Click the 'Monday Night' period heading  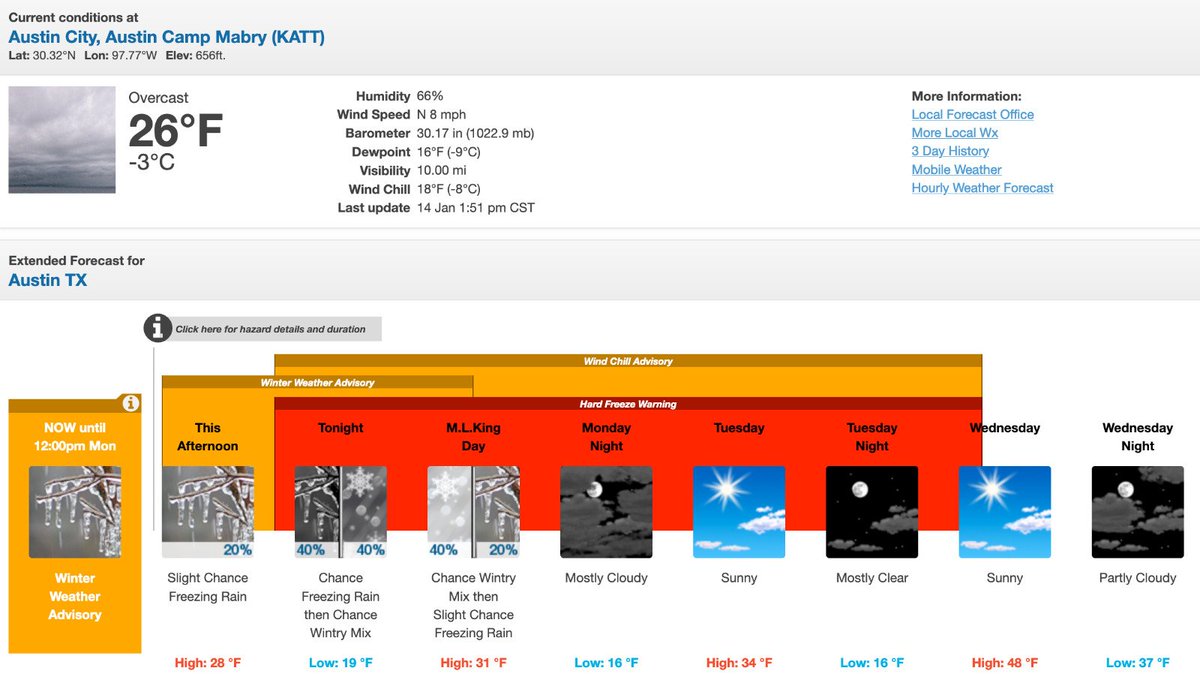point(606,437)
